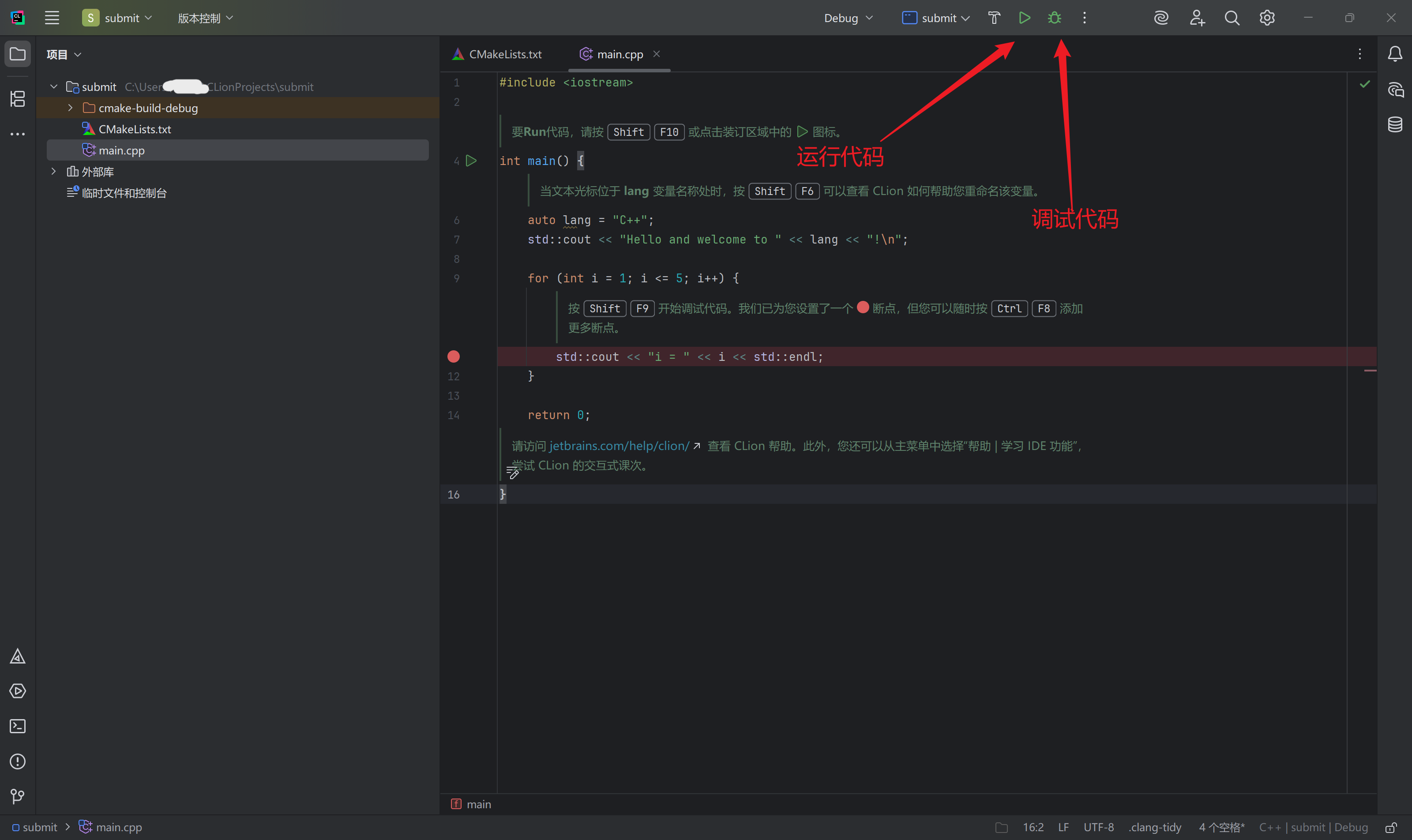The image size is (1412, 840).
Task: Start Code With Me session
Action: click(1196, 18)
